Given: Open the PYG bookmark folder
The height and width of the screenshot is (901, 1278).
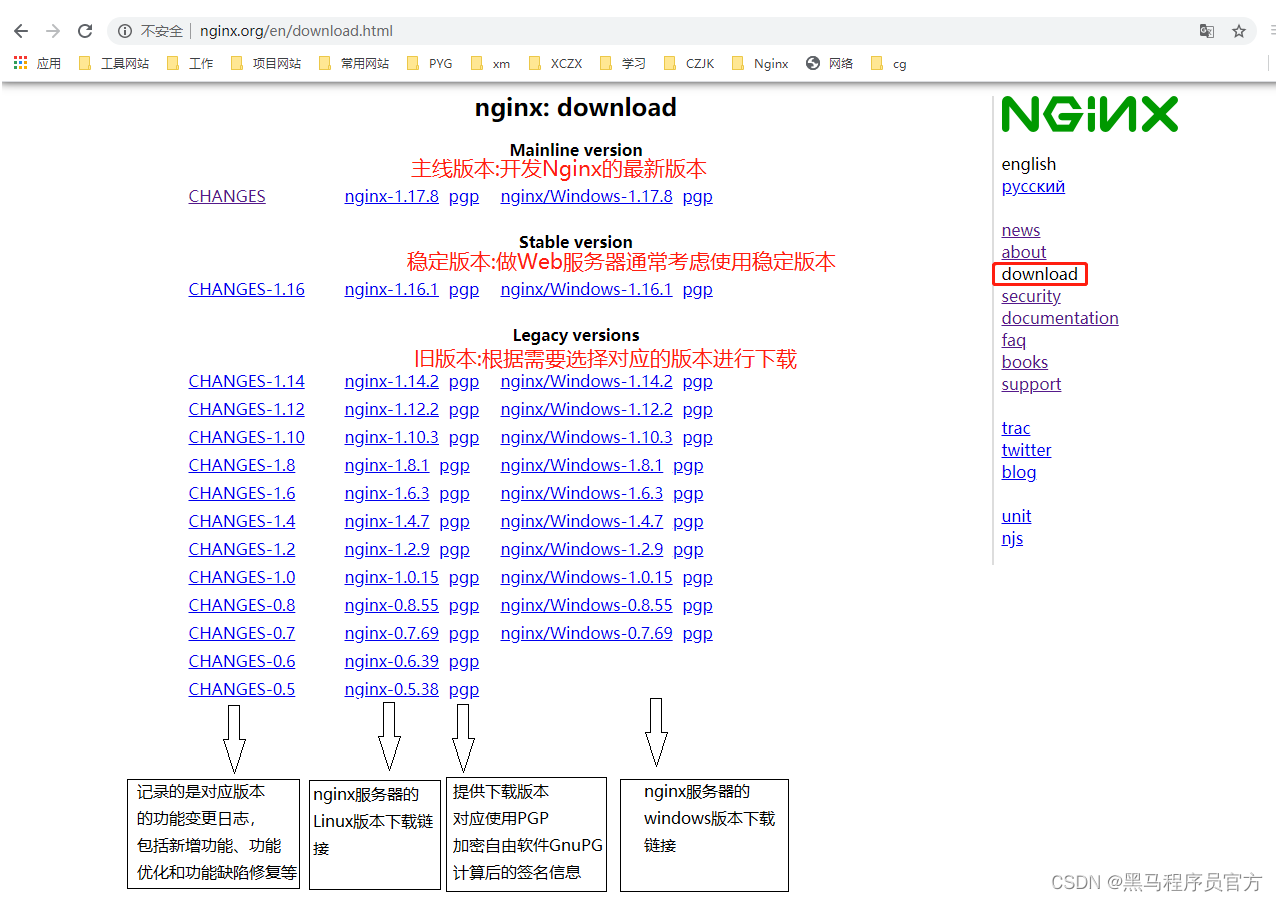Looking at the screenshot, I should (430, 63).
